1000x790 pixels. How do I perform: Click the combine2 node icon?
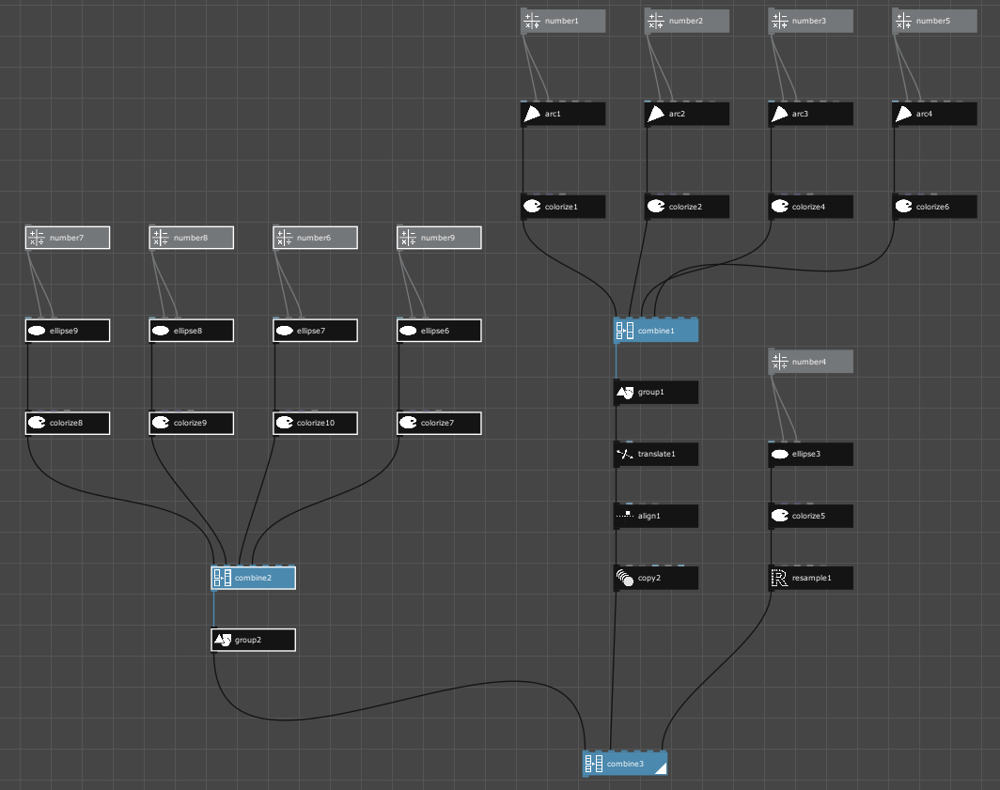click(222, 578)
